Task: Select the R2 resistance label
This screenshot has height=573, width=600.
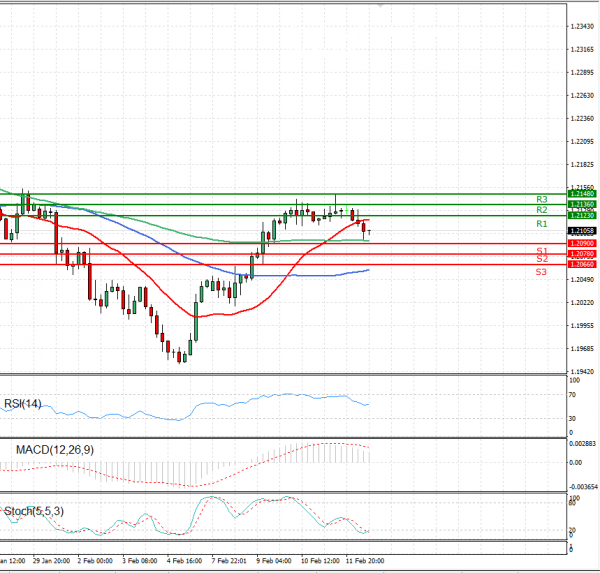Action: (x=542, y=210)
